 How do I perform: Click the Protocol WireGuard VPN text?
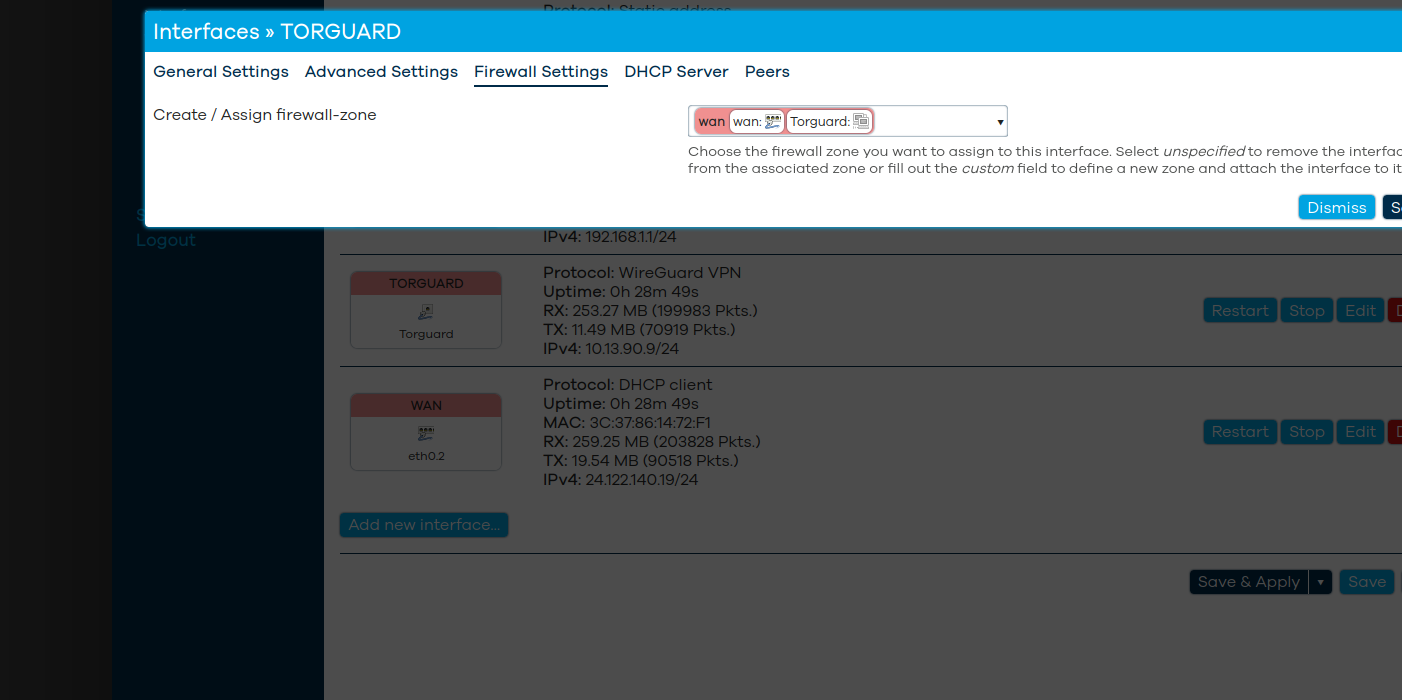coord(642,273)
